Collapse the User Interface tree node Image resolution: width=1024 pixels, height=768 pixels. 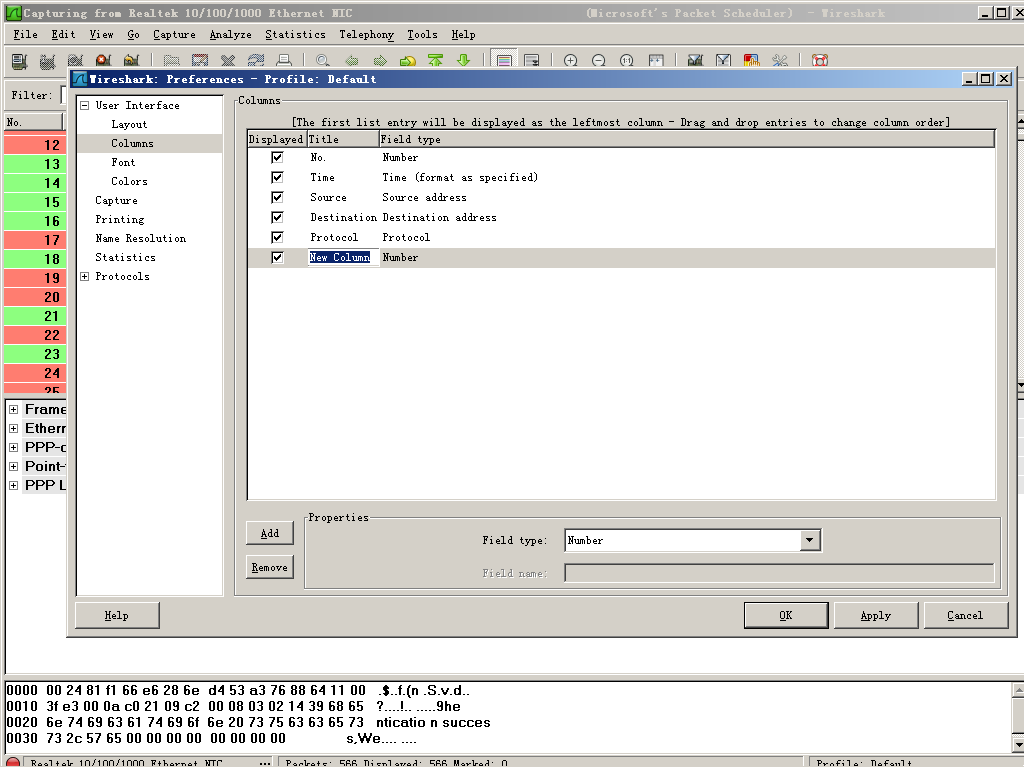point(85,105)
